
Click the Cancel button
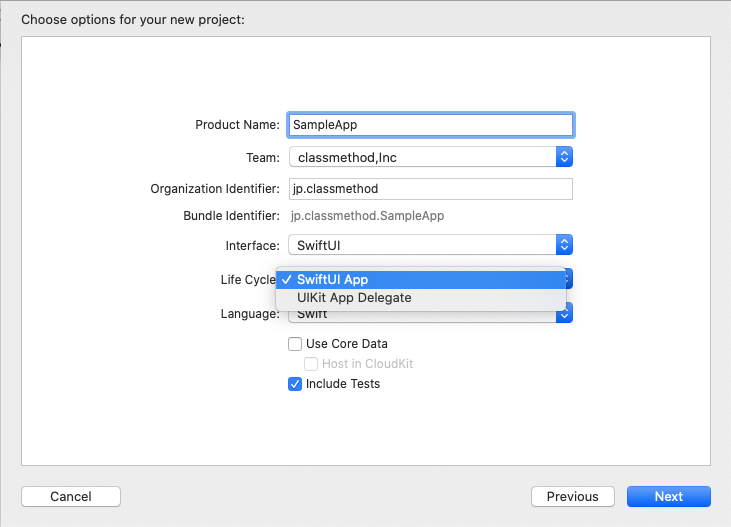(71, 496)
